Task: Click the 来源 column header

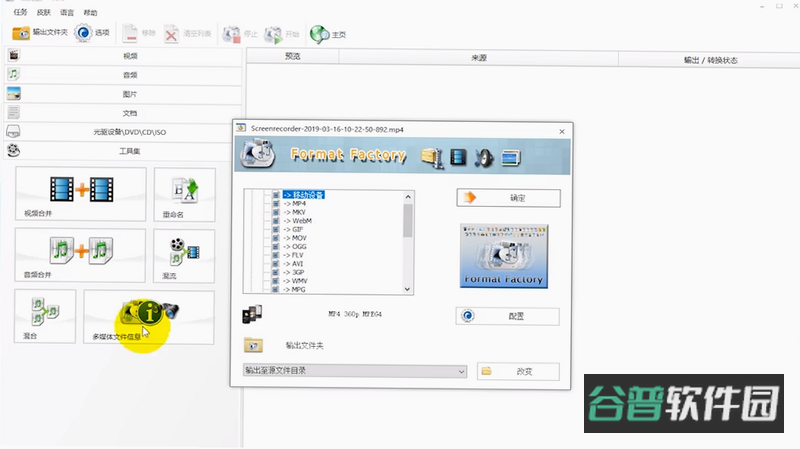Action: (479, 58)
